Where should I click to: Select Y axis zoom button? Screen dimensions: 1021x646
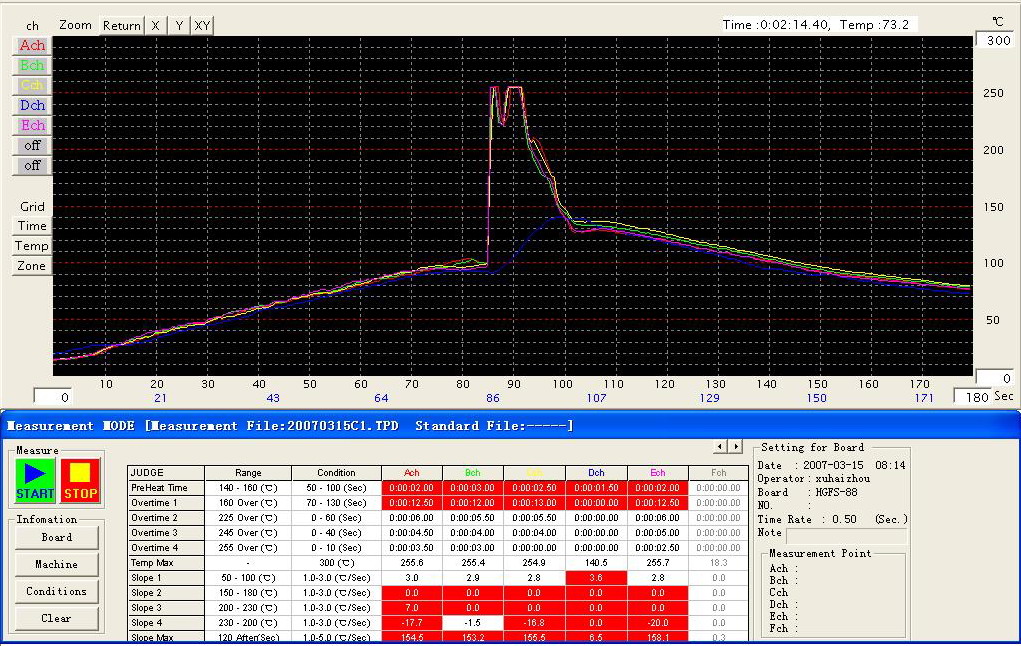click(x=179, y=25)
